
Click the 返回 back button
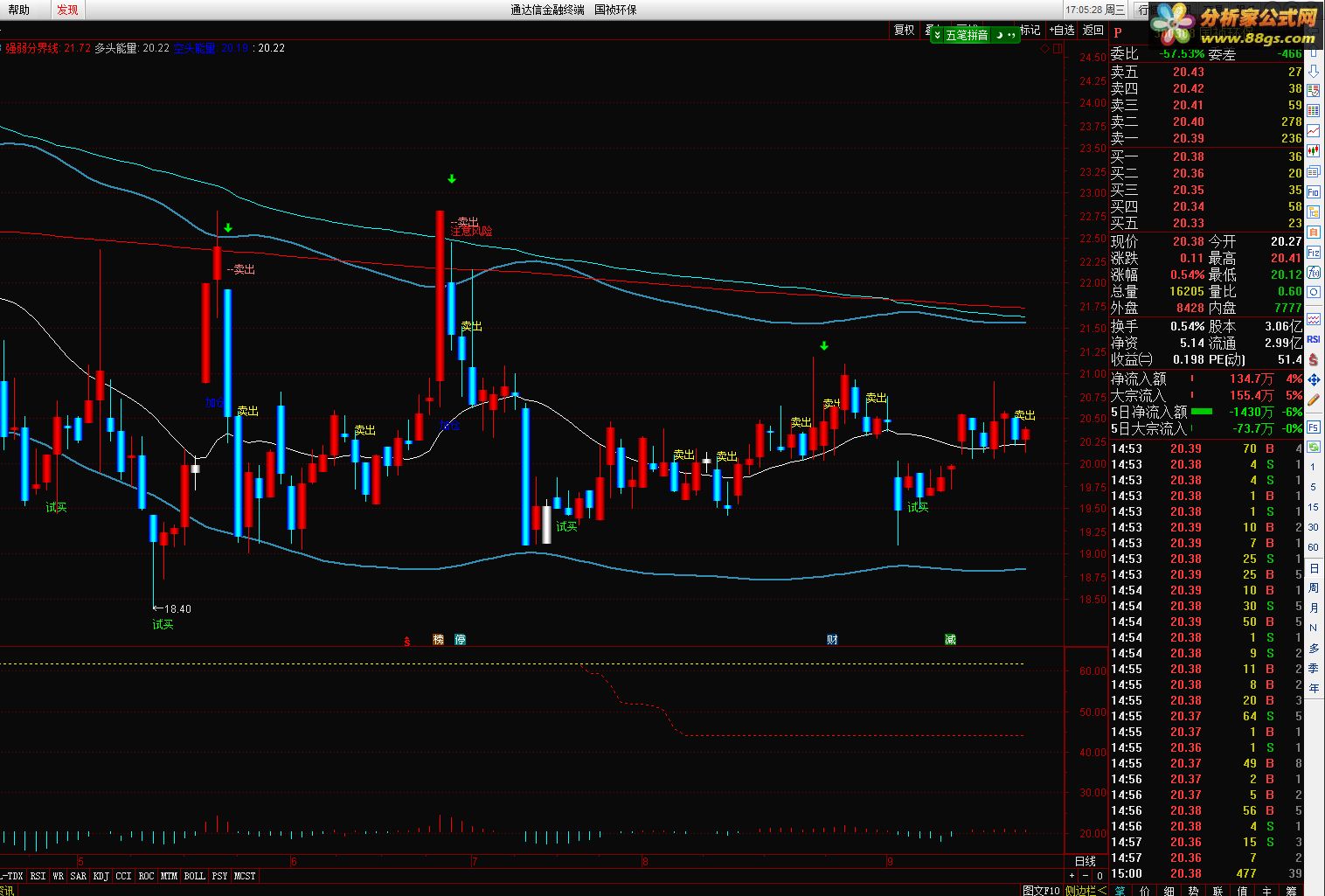(1093, 30)
